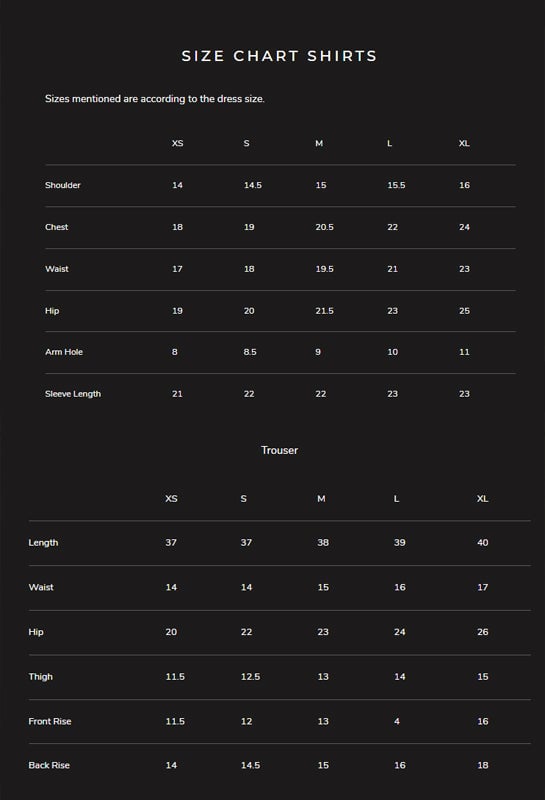This screenshot has width=545, height=800.
Task: Select the M column header in trouser table
Action: tap(321, 498)
